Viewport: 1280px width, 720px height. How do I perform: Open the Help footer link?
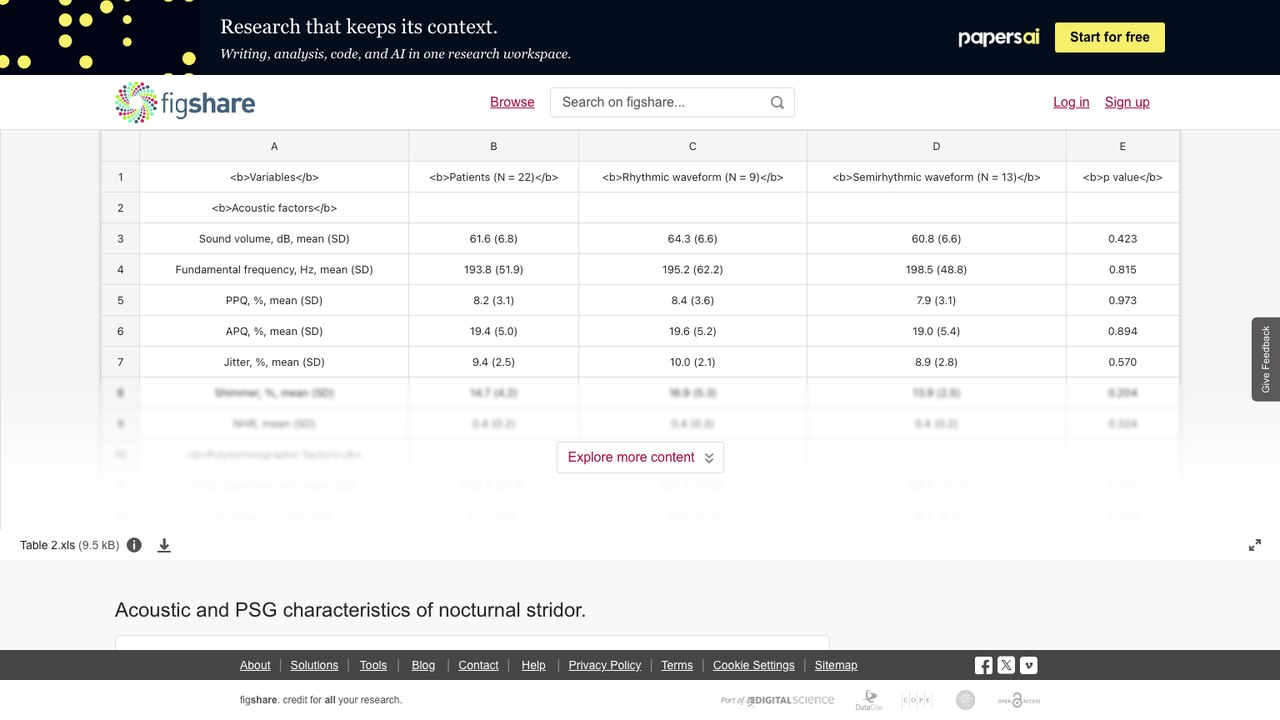point(534,665)
